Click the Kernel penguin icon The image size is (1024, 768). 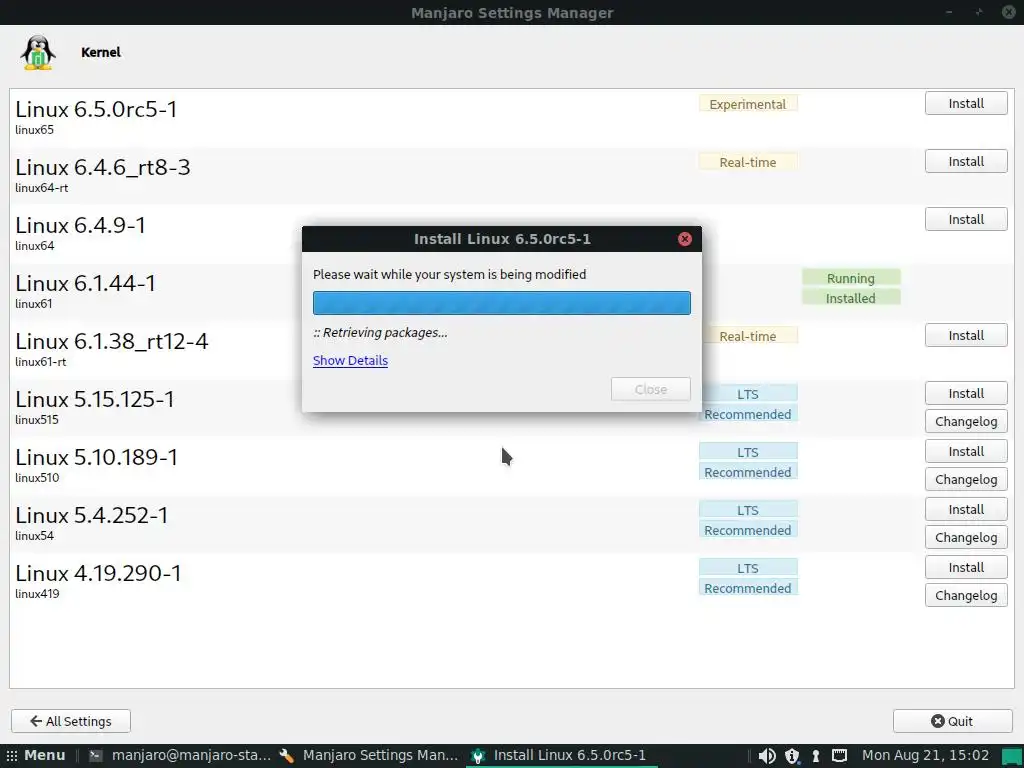pos(38,52)
